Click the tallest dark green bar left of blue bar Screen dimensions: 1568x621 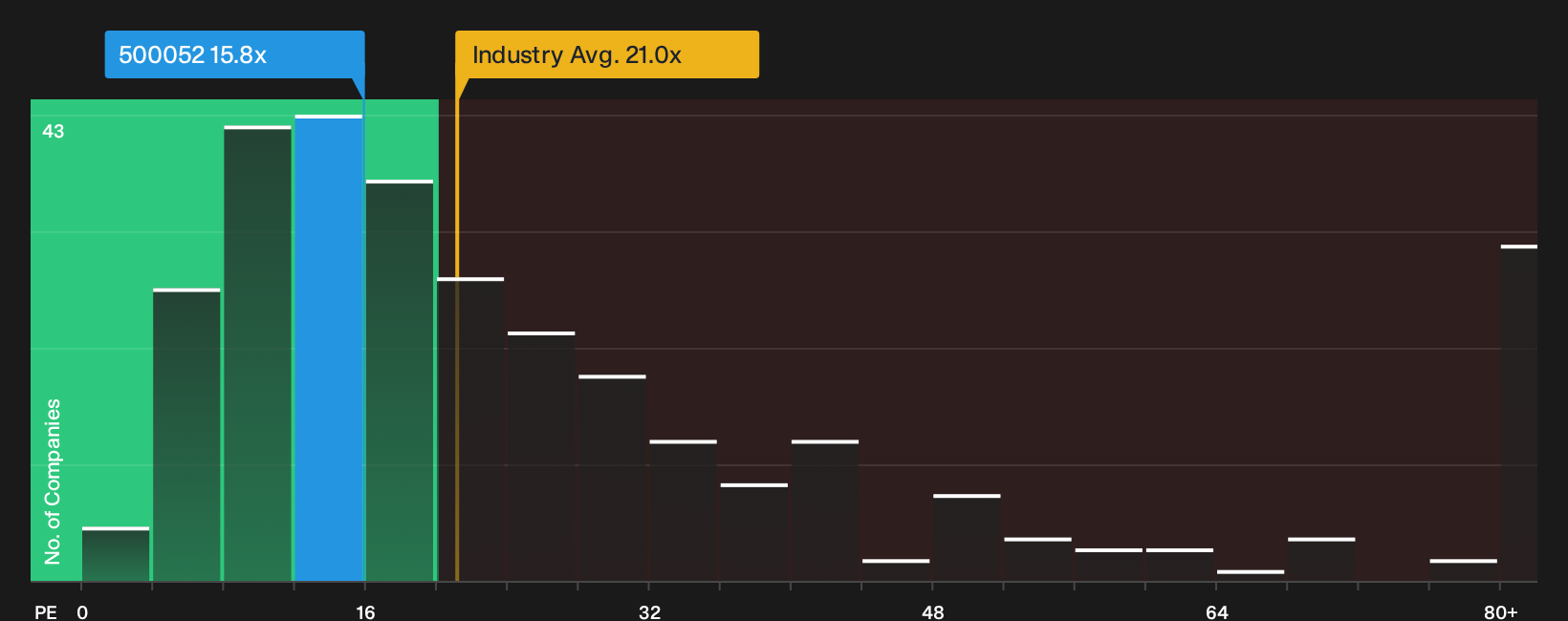258,353
